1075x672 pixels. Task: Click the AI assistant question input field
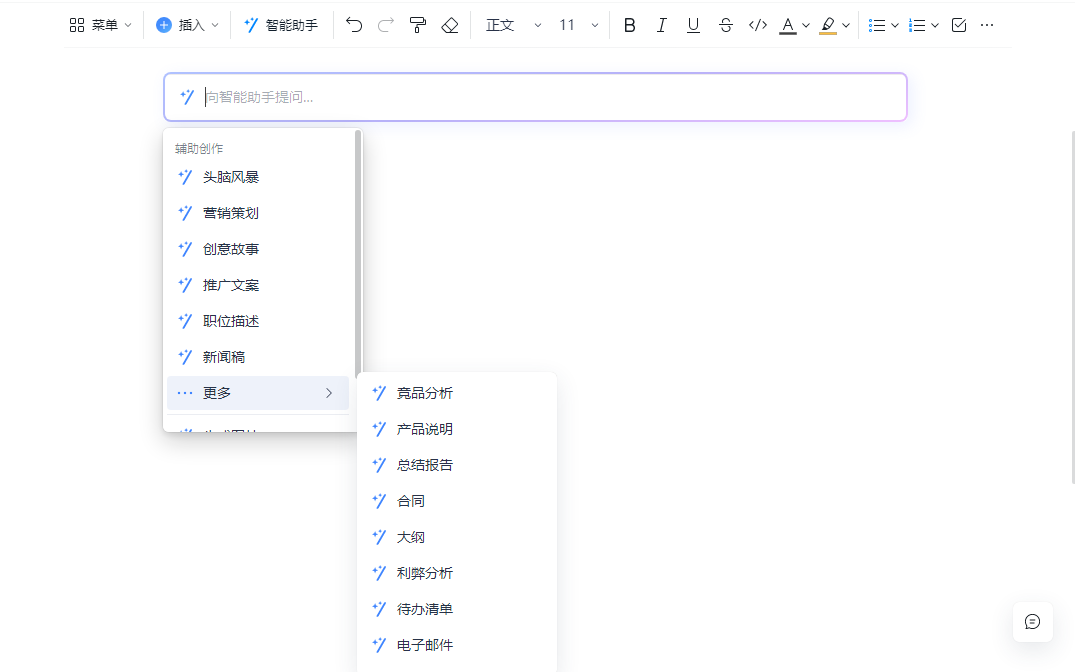(550, 97)
